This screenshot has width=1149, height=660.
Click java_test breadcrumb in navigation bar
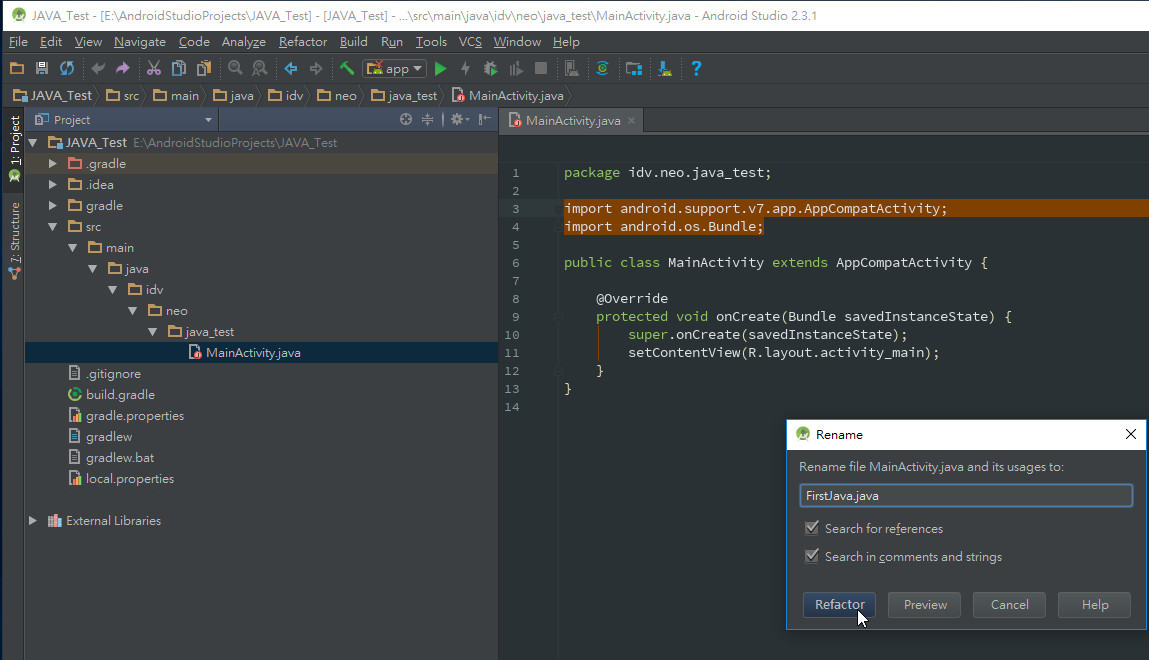[404, 95]
